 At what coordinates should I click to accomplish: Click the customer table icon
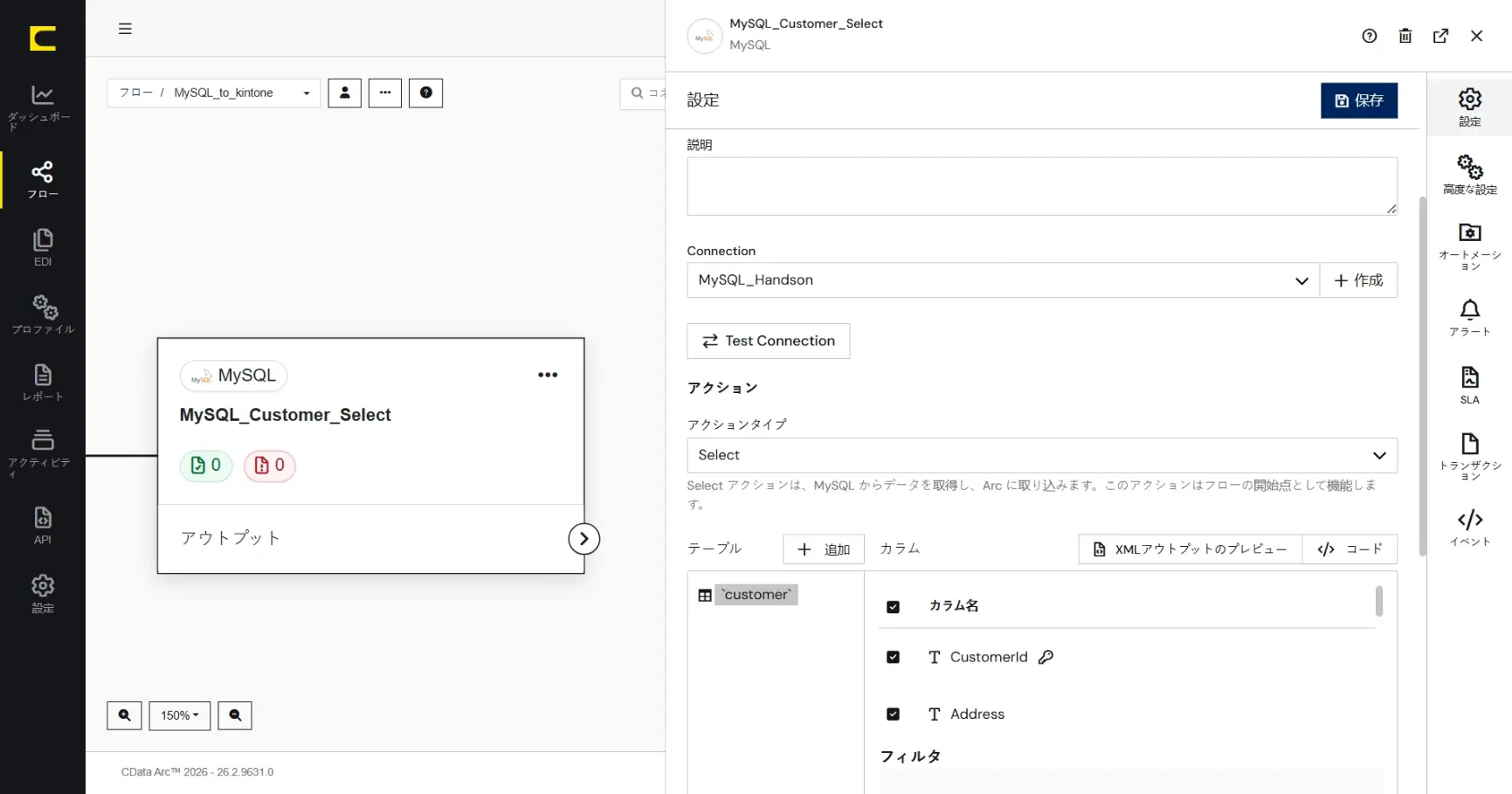click(x=705, y=596)
